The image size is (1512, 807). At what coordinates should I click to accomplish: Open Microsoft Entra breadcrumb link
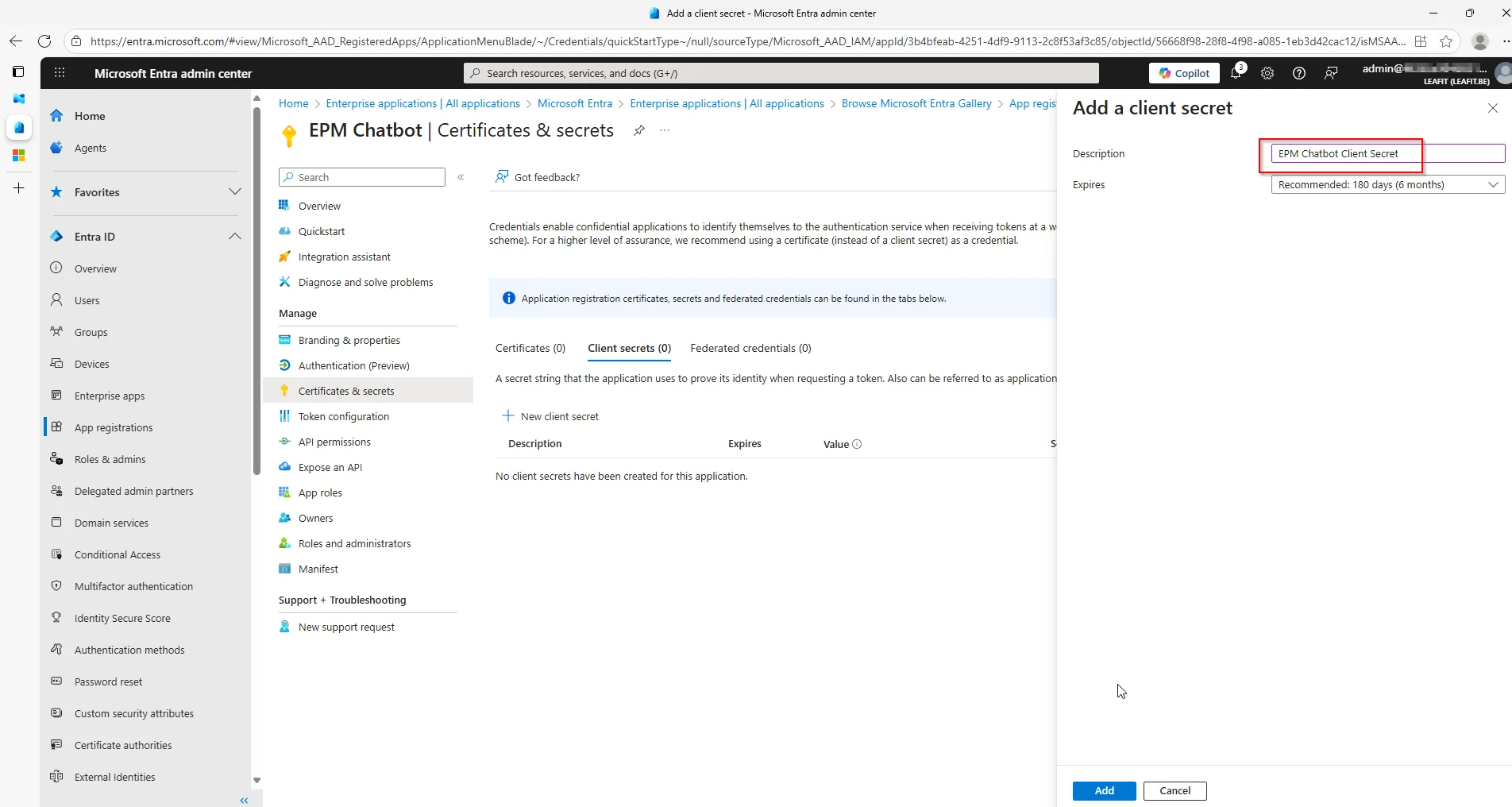tap(575, 103)
